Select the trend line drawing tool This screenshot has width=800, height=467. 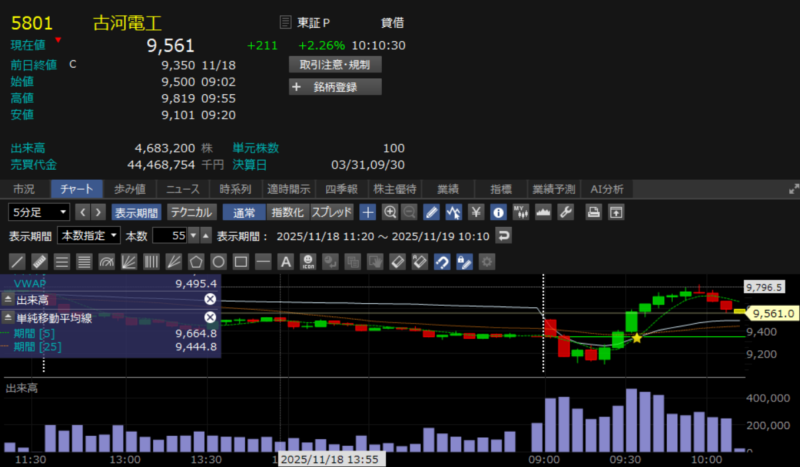[x=18, y=262]
